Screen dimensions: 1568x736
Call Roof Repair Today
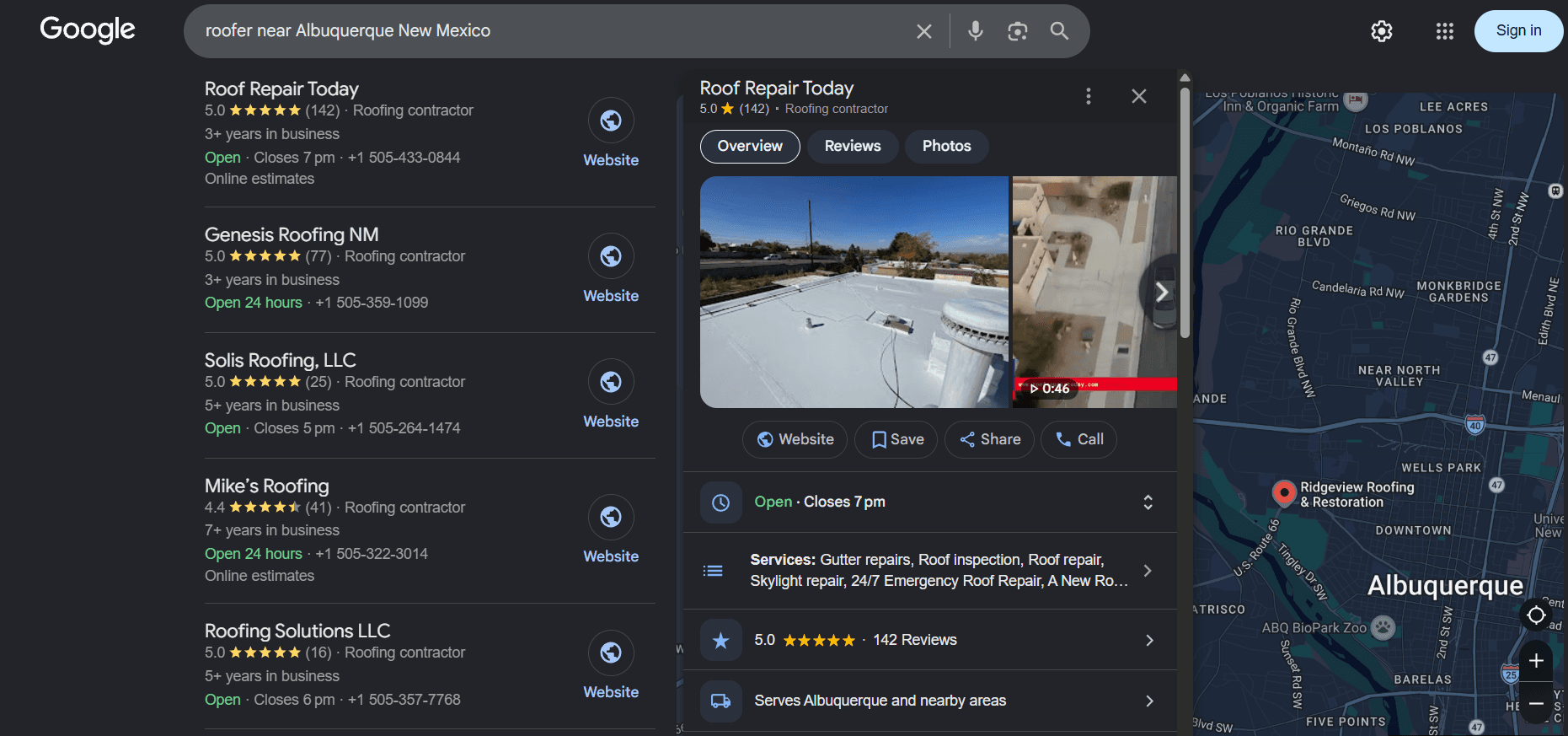(1079, 439)
